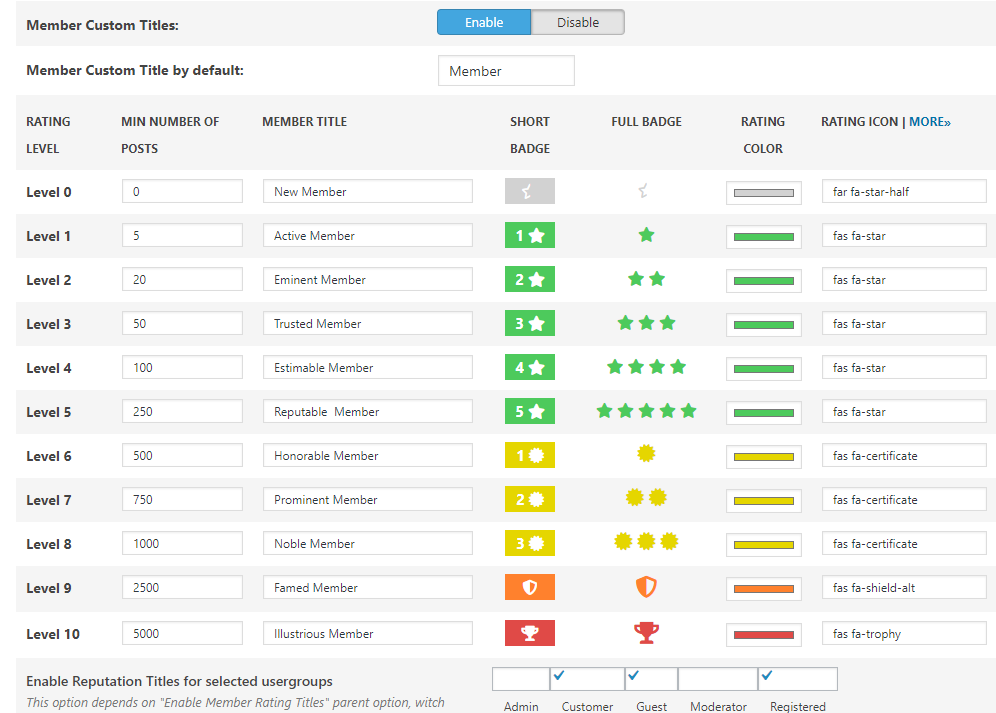Disable Member Custom Titles
996x713 pixels.
[578, 22]
